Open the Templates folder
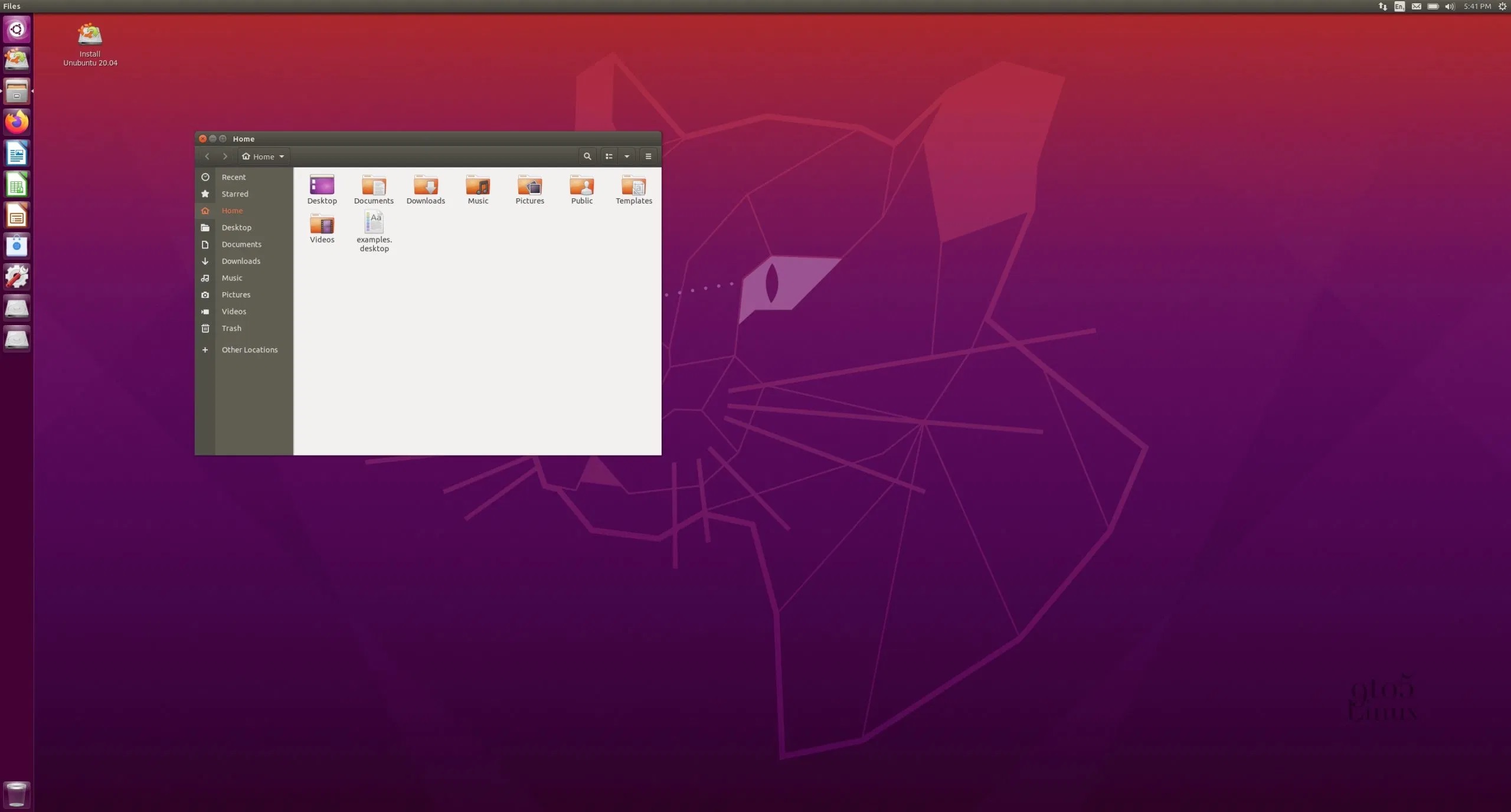 coord(633,189)
